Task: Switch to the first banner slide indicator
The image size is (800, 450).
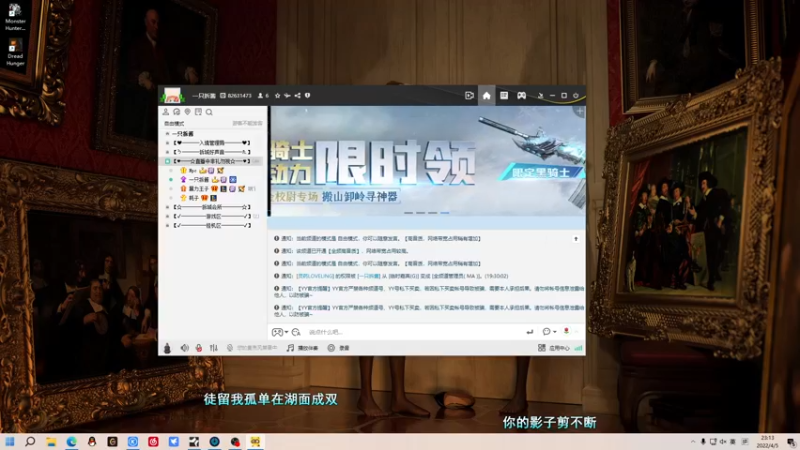Action: tap(408, 213)
